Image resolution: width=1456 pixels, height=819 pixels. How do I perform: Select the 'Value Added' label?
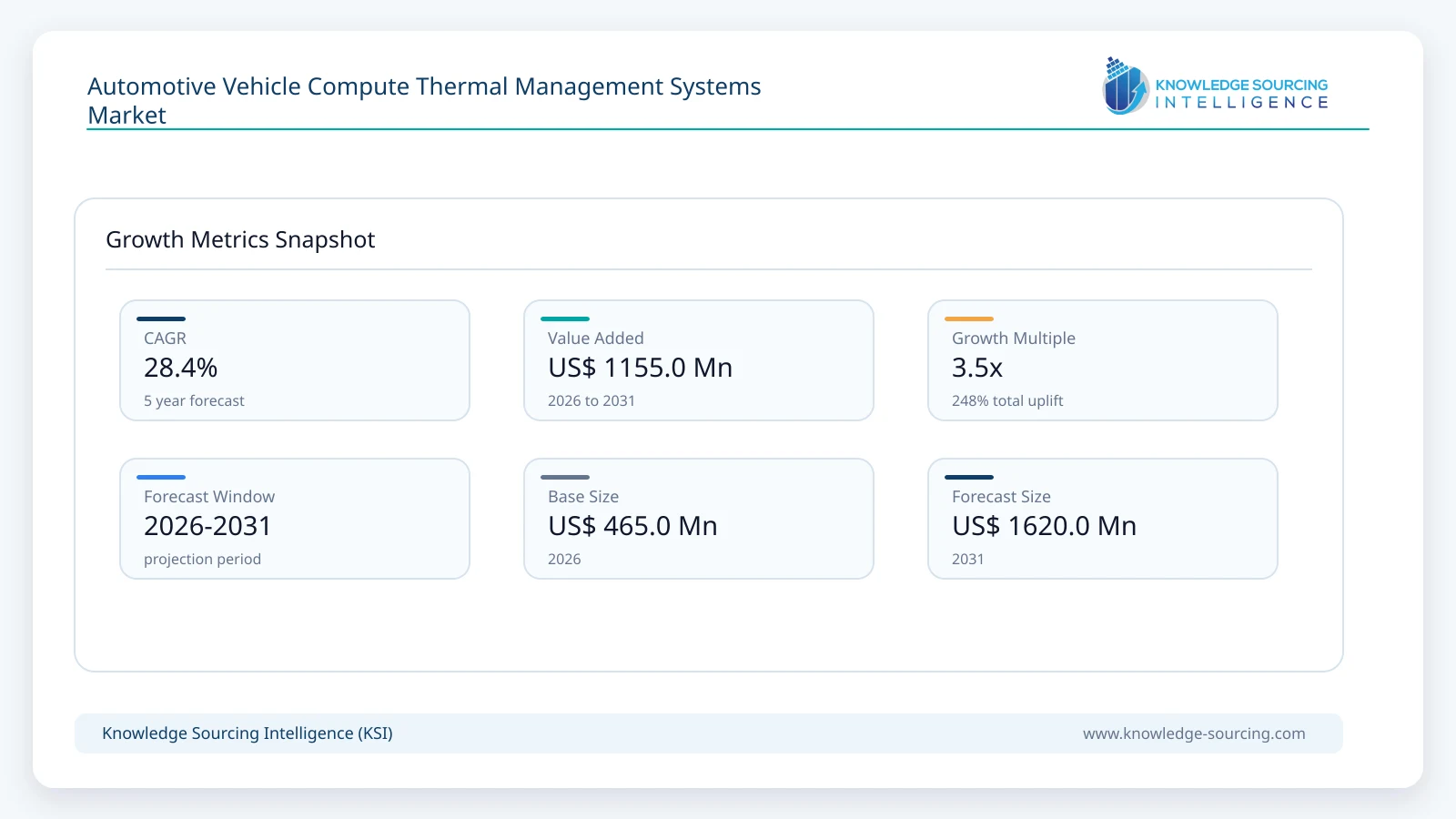(x=595, y=339)
